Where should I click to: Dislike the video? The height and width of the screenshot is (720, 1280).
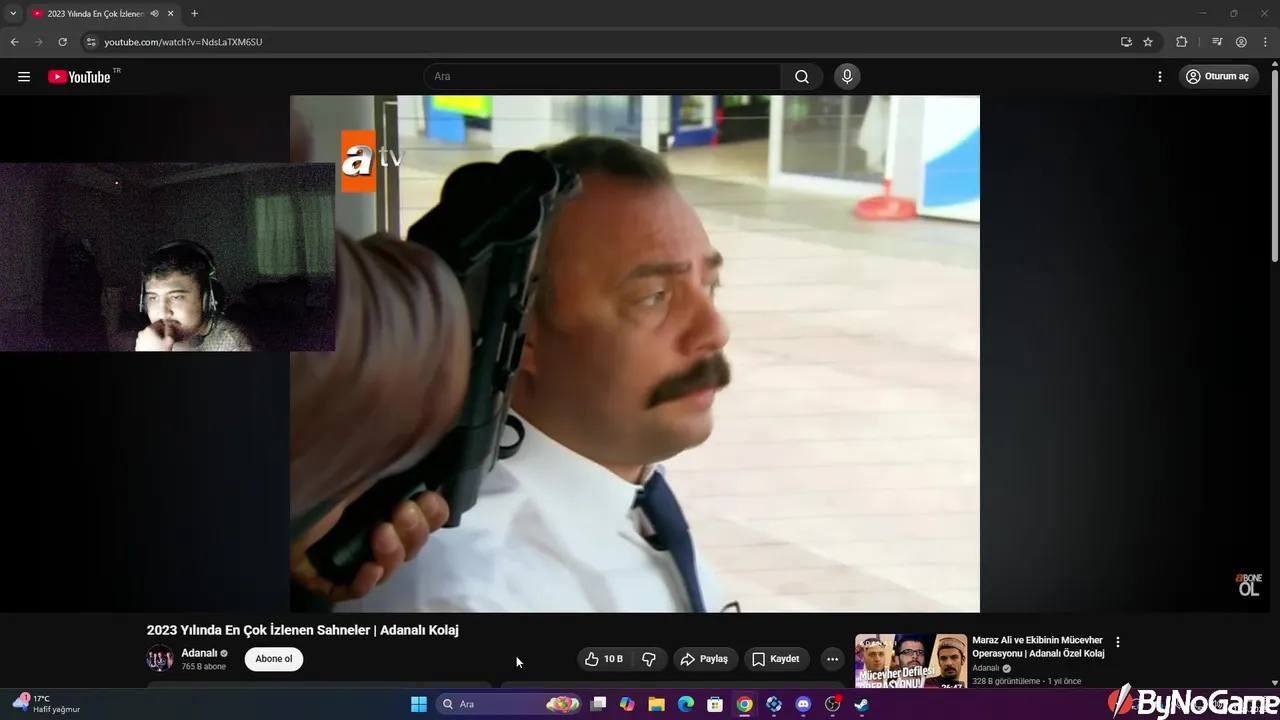pos(649,659)
